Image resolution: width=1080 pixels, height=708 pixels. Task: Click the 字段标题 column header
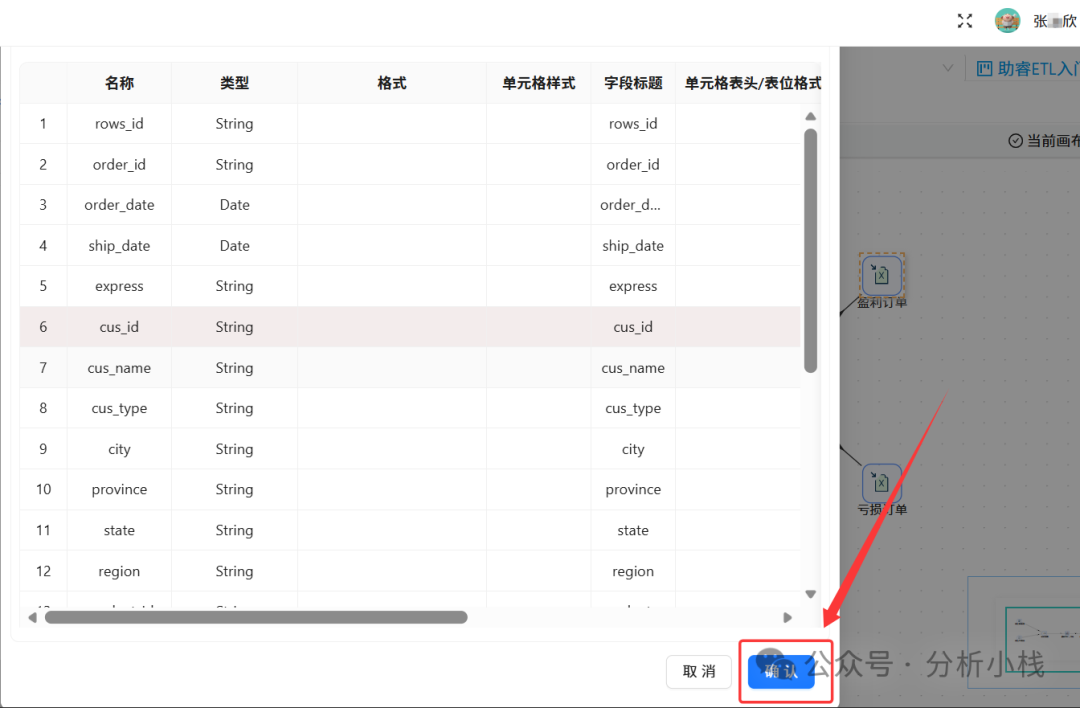tap(633, 83)
